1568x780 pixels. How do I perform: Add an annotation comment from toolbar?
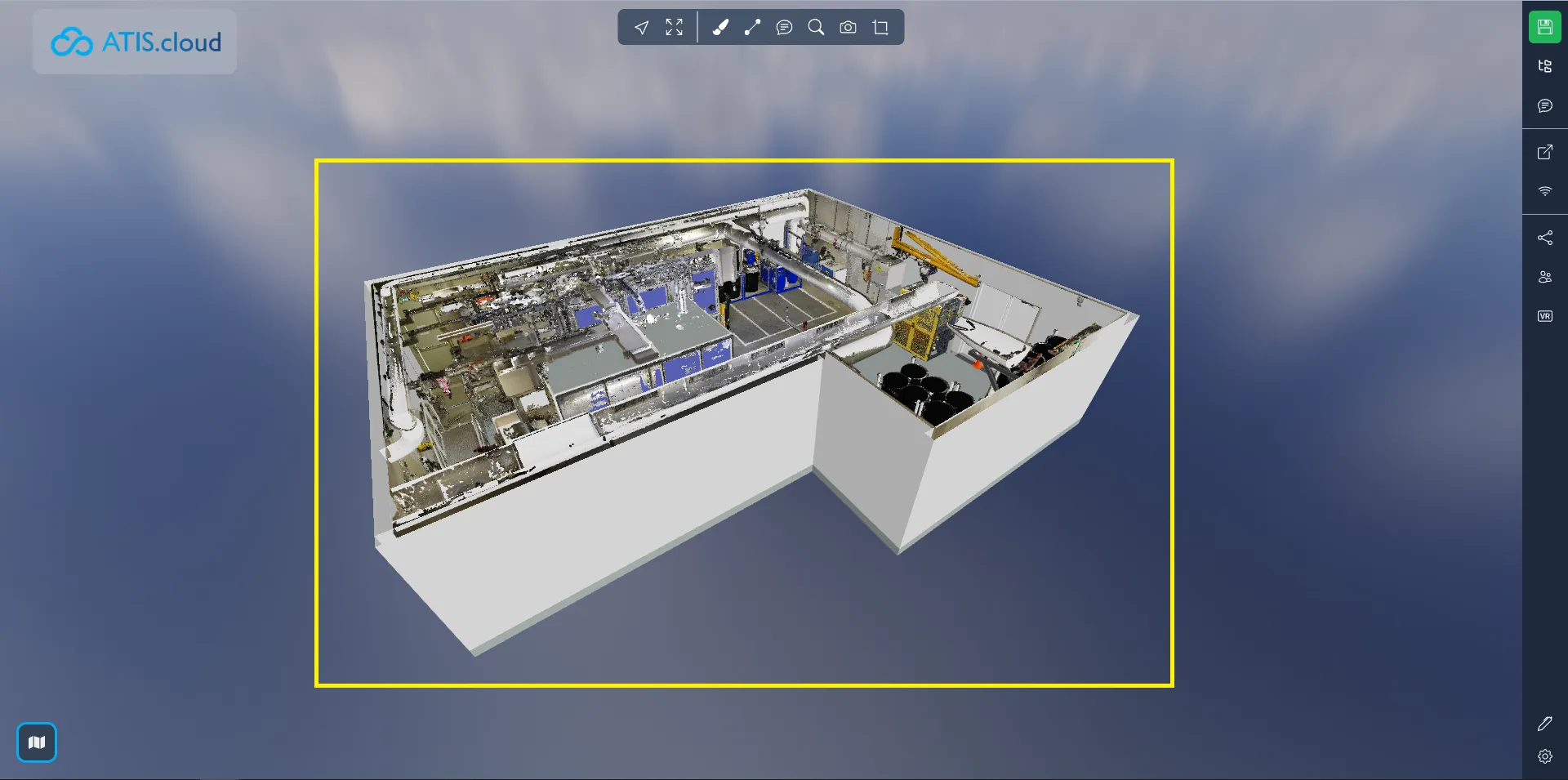tap(784, 28)
